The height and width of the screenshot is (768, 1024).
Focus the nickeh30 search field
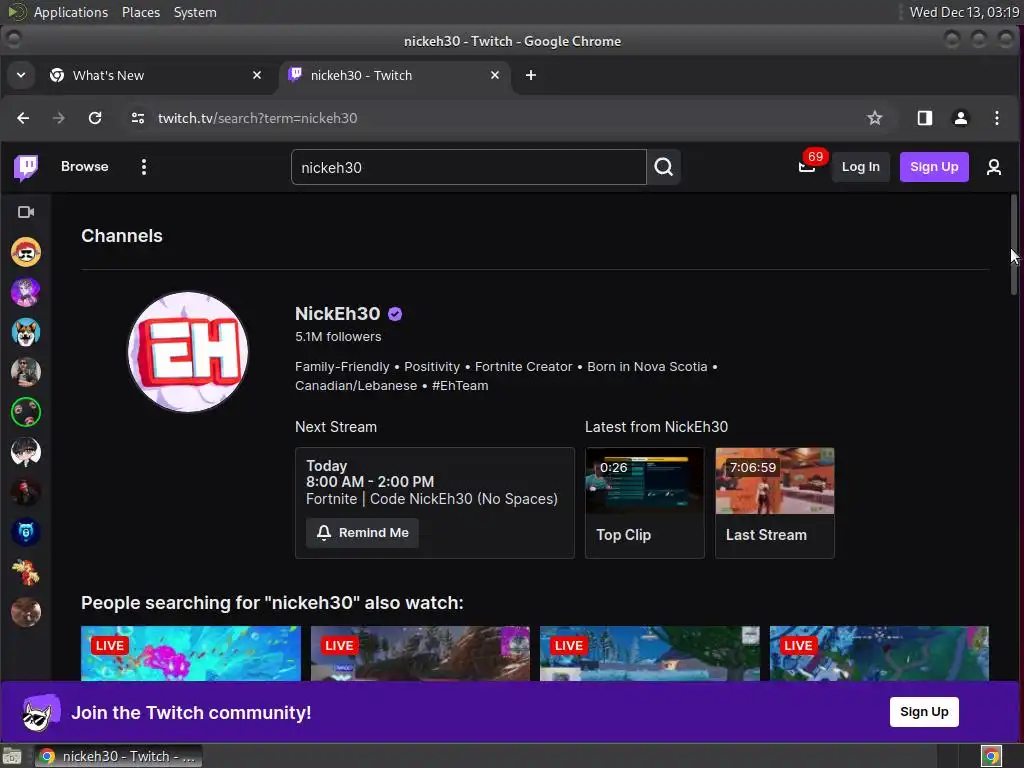[468, 167]
